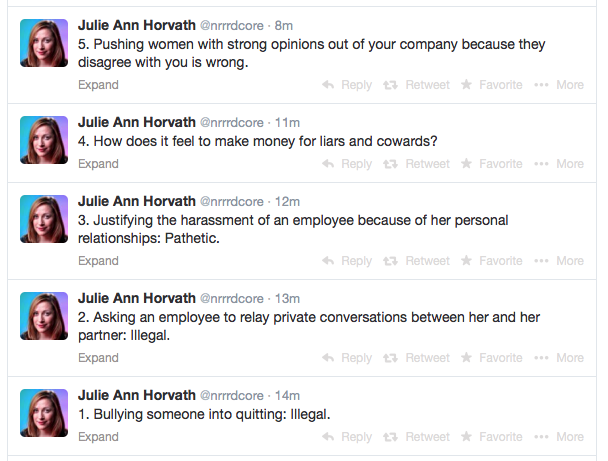Expand the tweet posted 8m ago
608x461 pixels.
(x=98, y=85)
